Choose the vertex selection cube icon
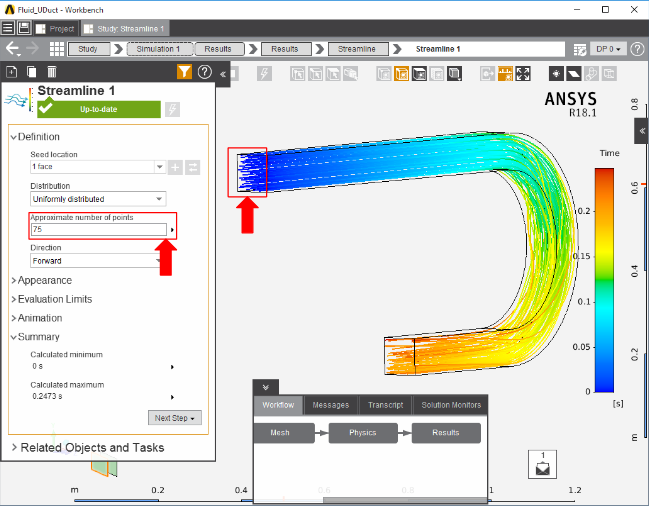The image size is (649, 506). tap(298, 74)
